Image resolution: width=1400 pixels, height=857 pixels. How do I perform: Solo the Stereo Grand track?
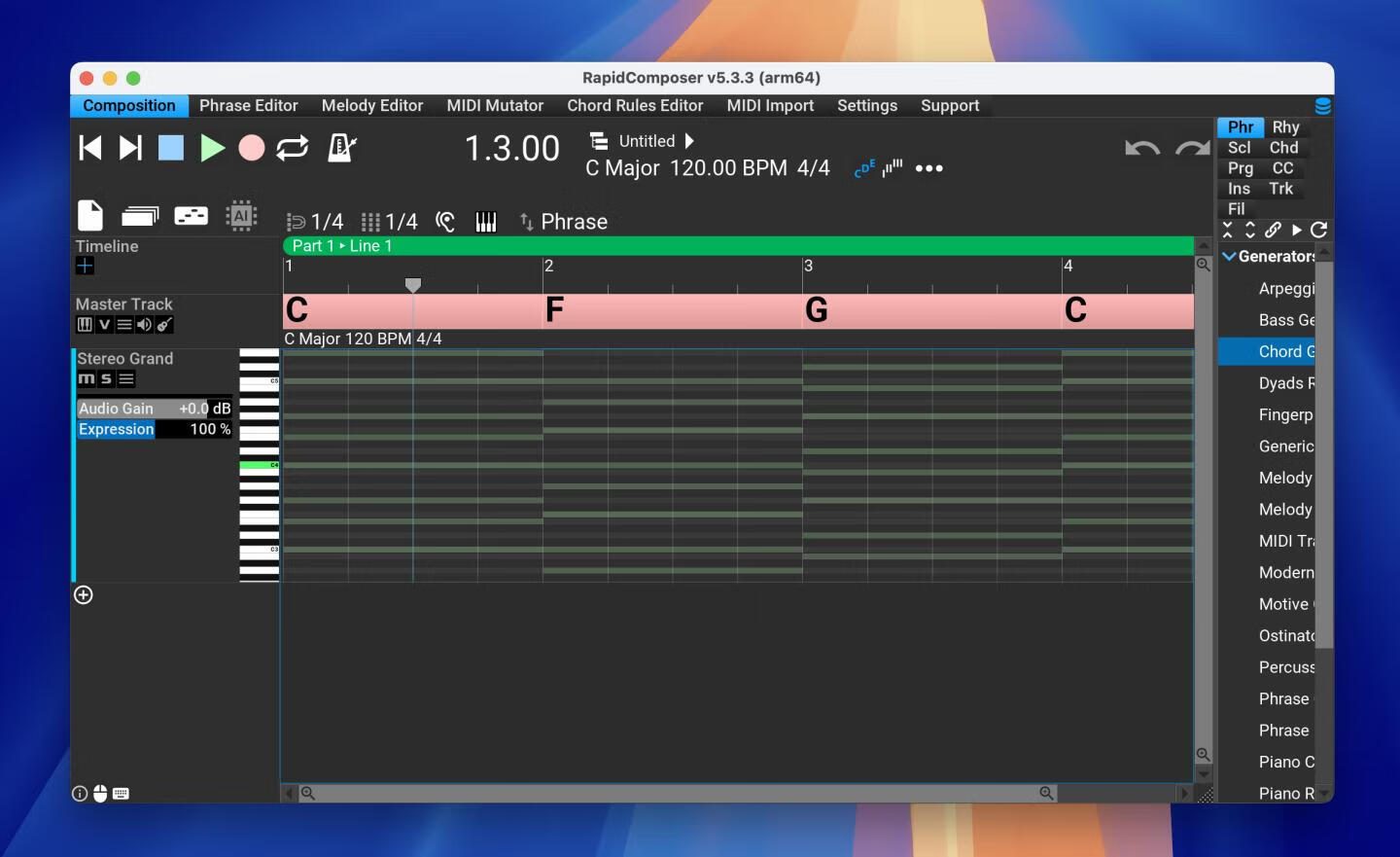point(106,379)
